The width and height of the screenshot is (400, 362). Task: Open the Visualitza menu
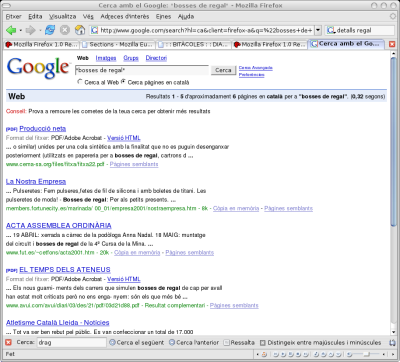pyautogui.click(x=62, y=16)
